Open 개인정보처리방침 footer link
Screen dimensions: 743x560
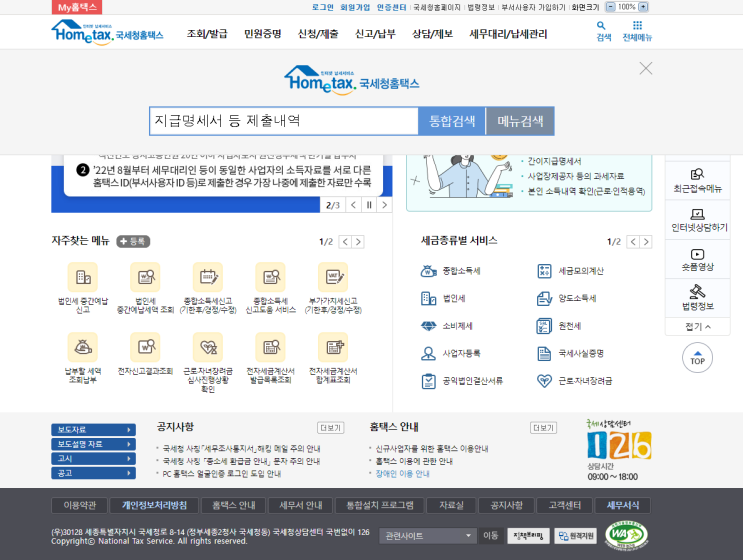click(x=154, y=506)
